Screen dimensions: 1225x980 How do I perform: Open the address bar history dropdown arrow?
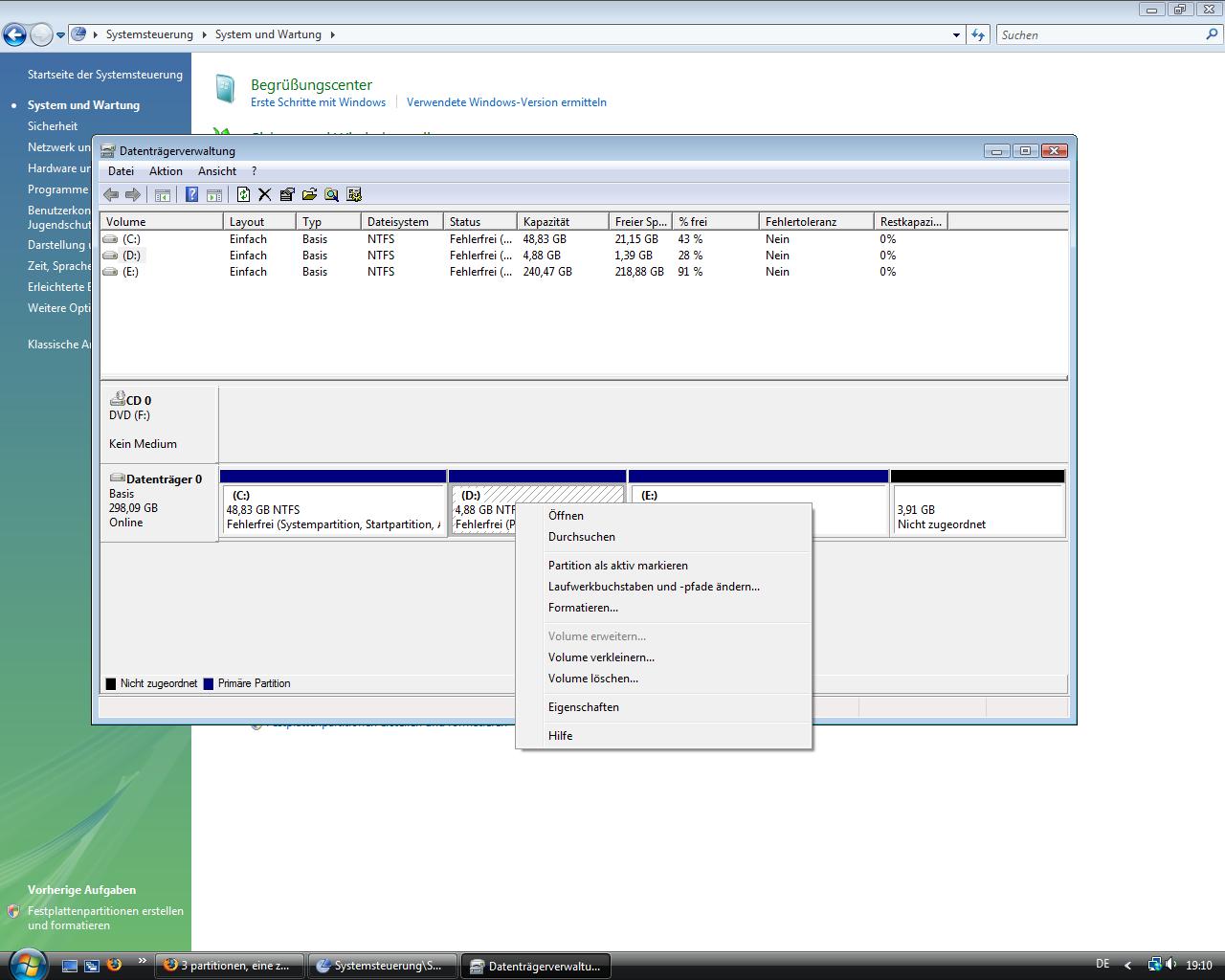pyautogui.click(x=956, y=35)
